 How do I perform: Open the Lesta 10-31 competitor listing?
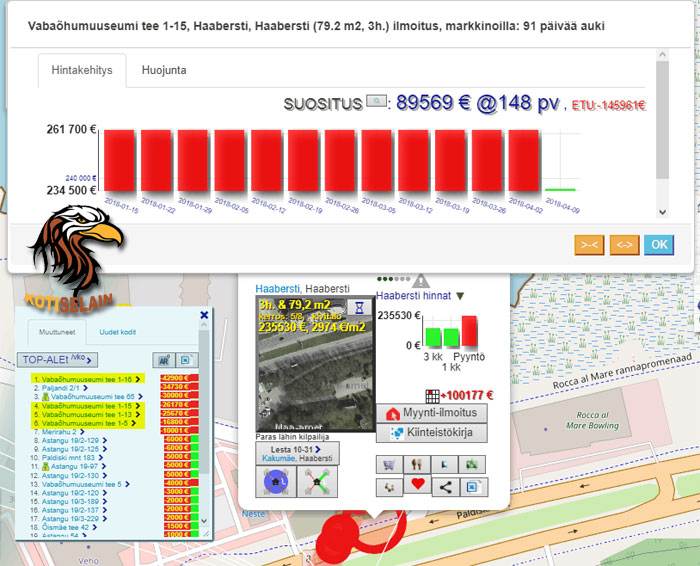pyautogui.click(x=296, y=449)
